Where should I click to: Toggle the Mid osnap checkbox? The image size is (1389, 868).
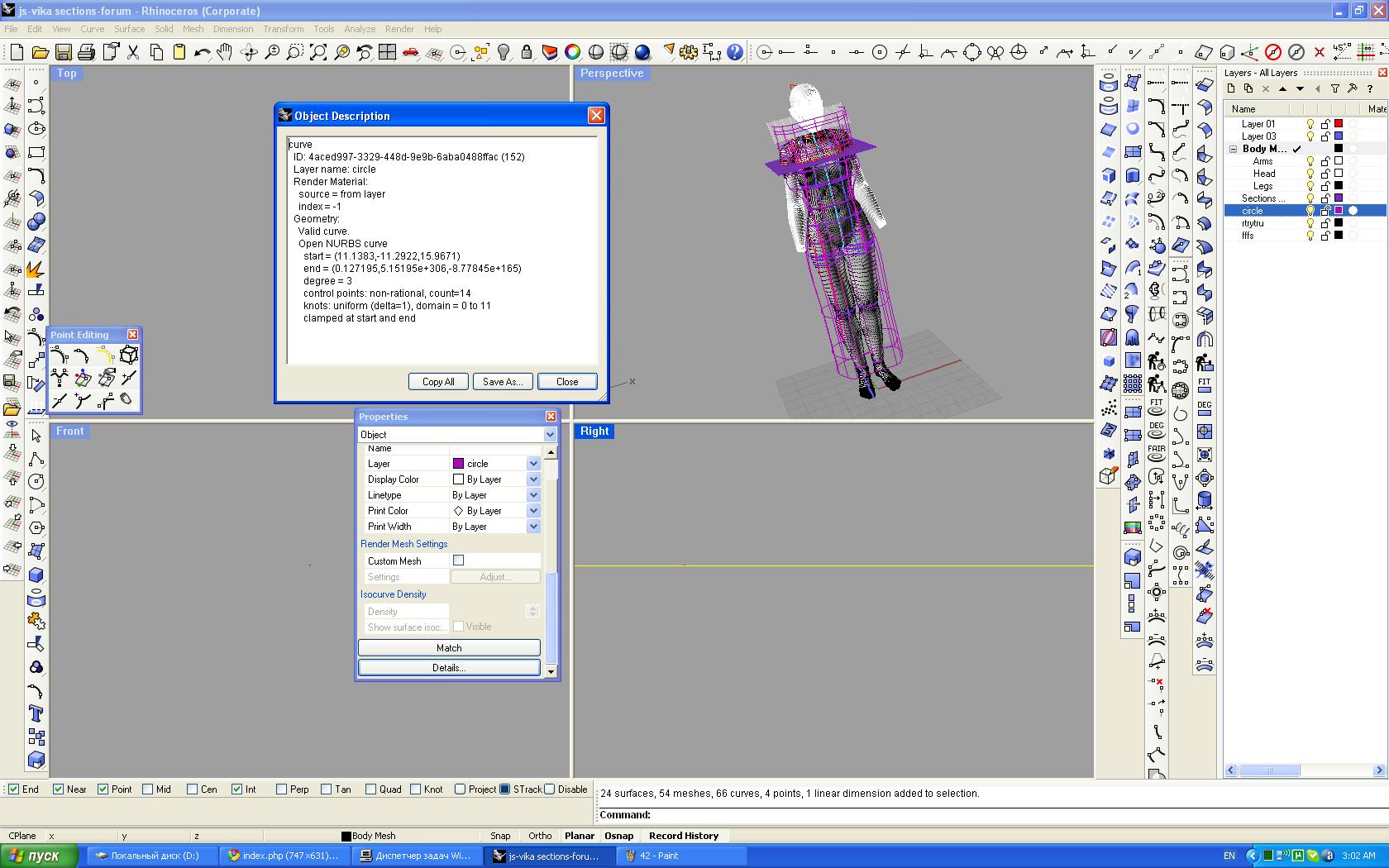click(148, 789)
